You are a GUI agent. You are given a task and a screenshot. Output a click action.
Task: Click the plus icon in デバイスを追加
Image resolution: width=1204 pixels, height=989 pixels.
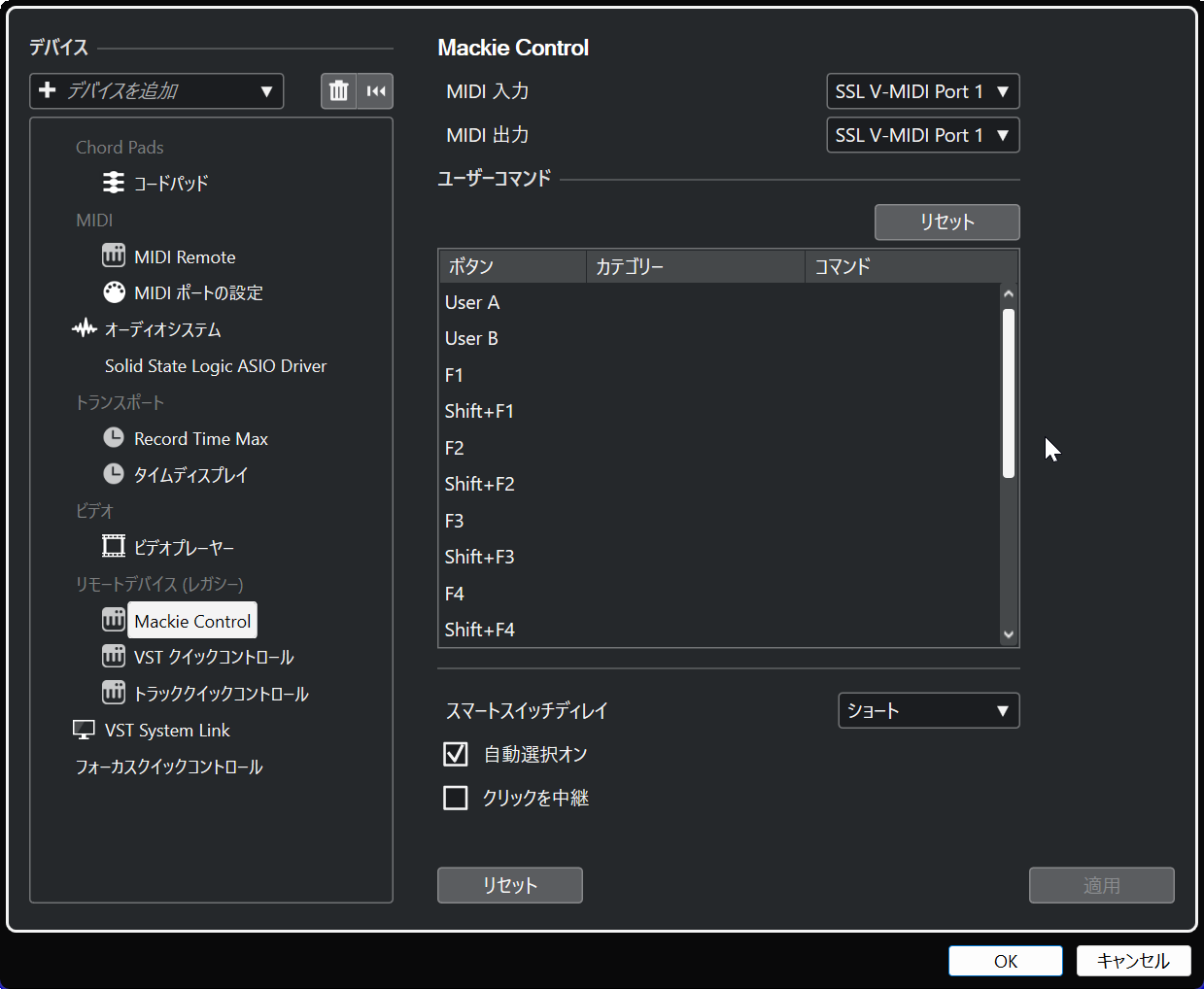click(48, 90)
